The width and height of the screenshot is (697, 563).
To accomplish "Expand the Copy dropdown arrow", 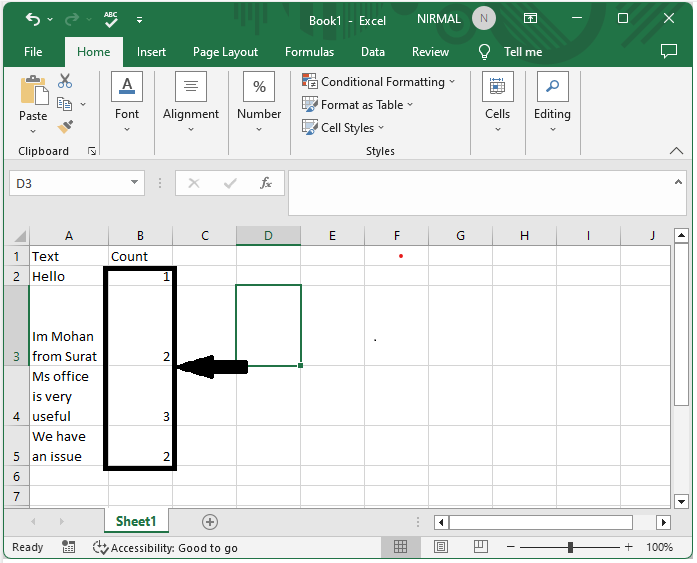I will tap(83, 105).
